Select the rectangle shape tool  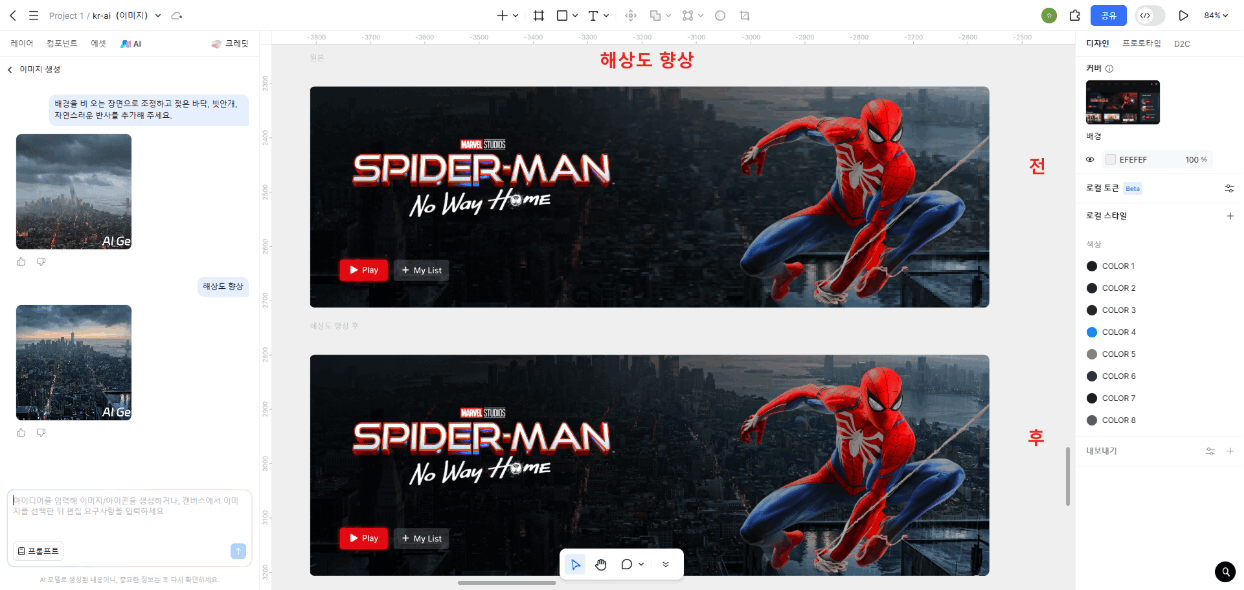[x=562, y=16]
